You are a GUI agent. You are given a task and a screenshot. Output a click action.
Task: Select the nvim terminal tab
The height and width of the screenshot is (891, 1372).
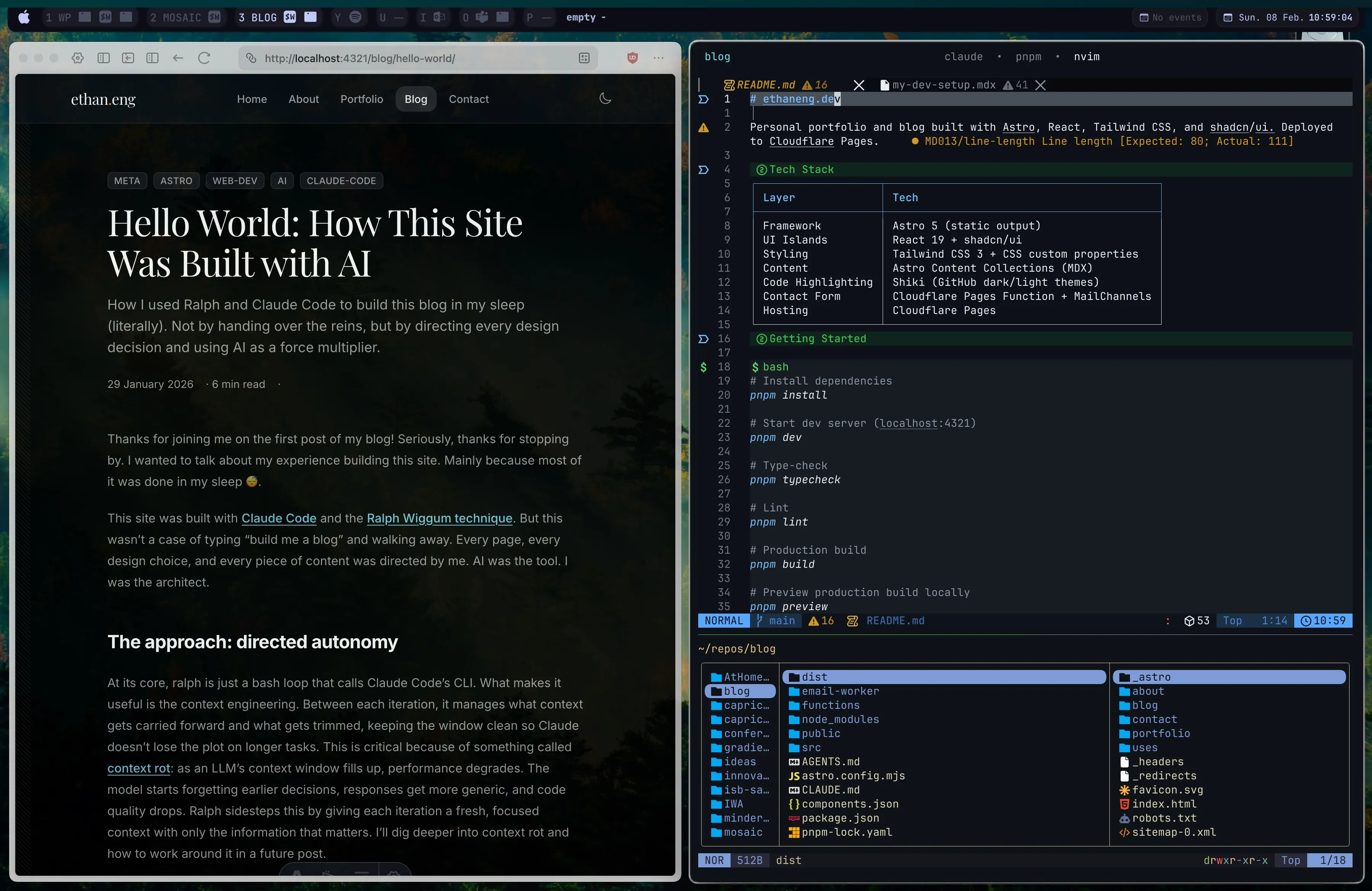1087,56
